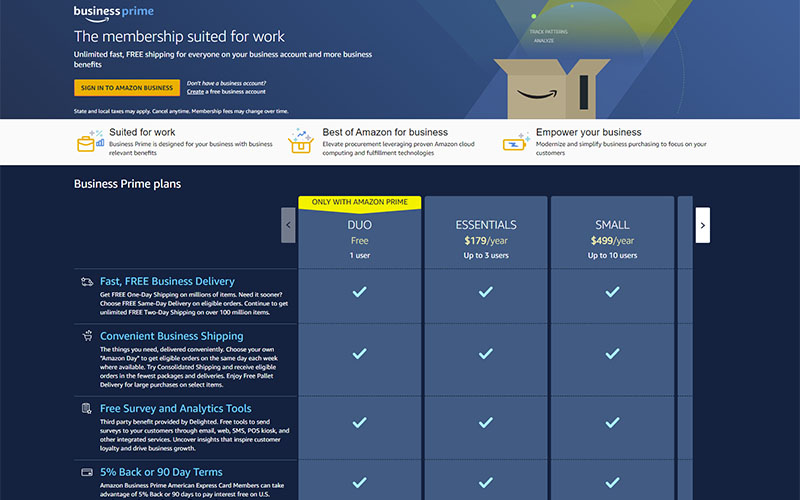Click the DUO checkmark for Convenient Business Shipping
This screenshot has width=800, height=500.
point(360,354)
